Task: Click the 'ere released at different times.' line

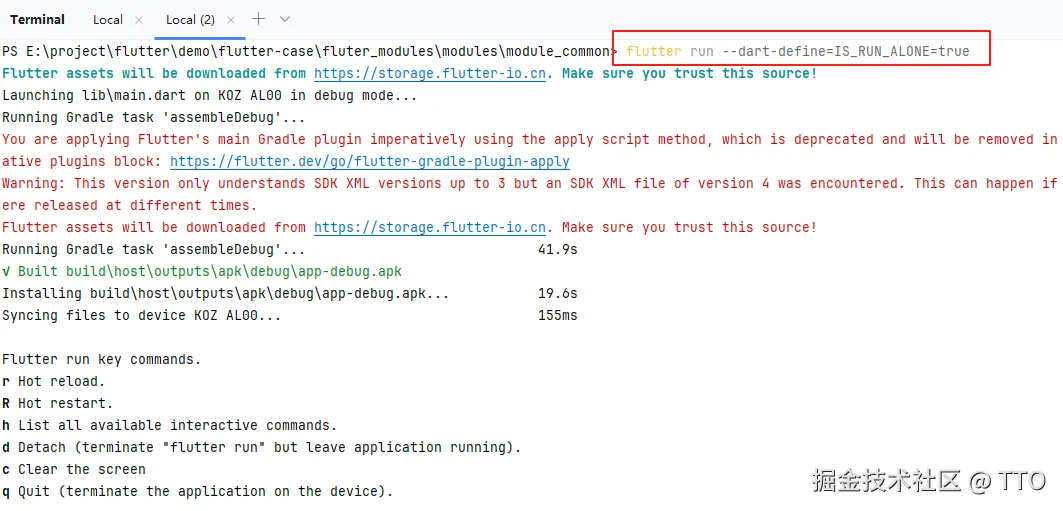Action: [x=129, y=205]
